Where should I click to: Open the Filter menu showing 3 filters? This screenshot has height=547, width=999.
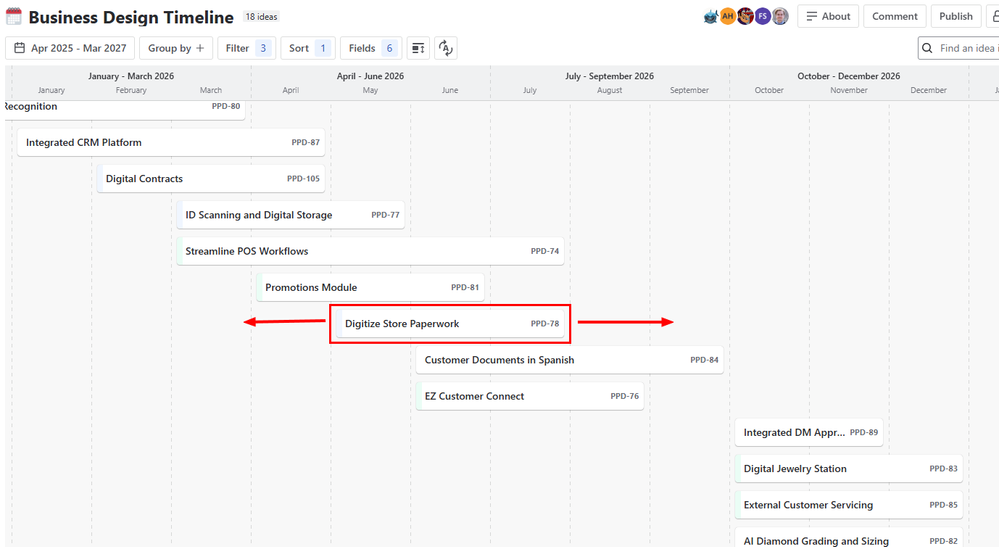[x=247, y=48]
